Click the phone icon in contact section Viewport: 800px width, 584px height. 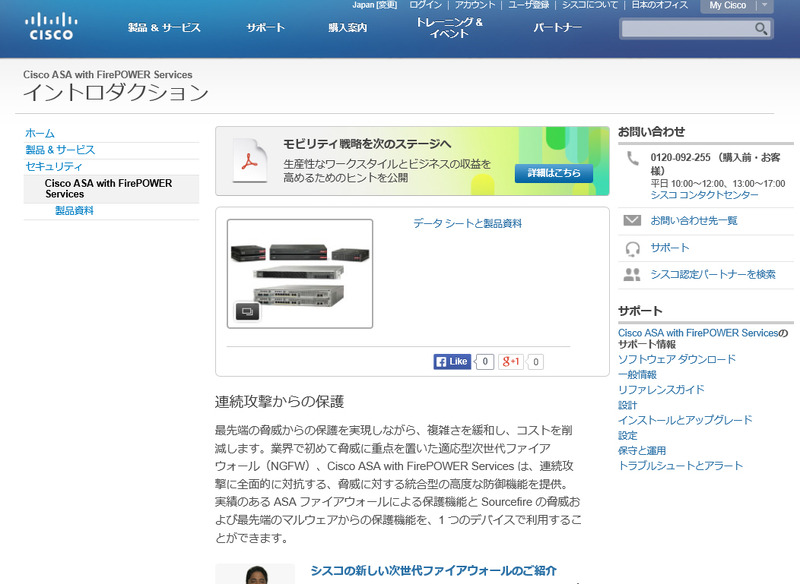tap(632, 158)
